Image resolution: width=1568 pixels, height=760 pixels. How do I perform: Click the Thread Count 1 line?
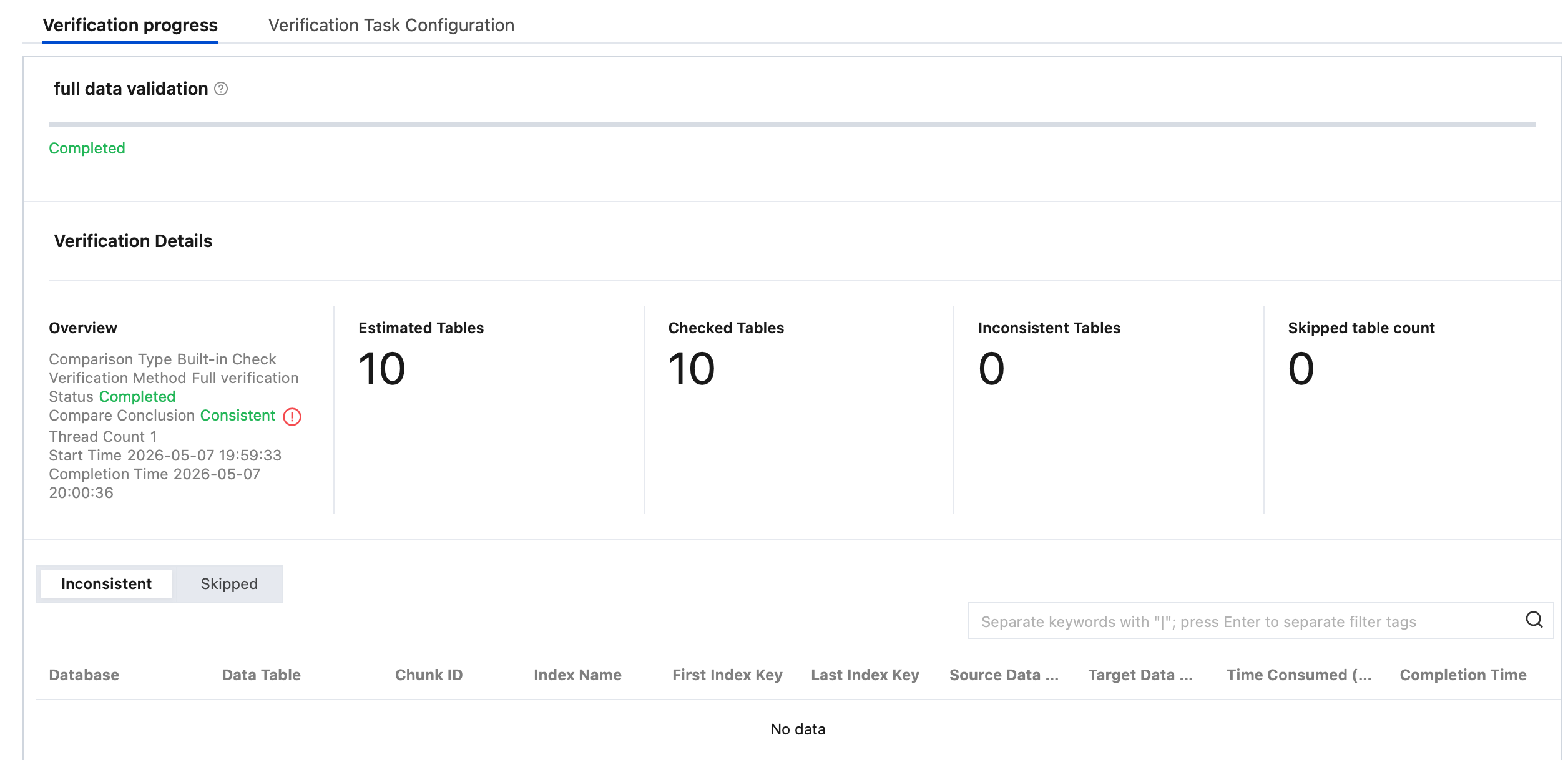tap(103, 437)
